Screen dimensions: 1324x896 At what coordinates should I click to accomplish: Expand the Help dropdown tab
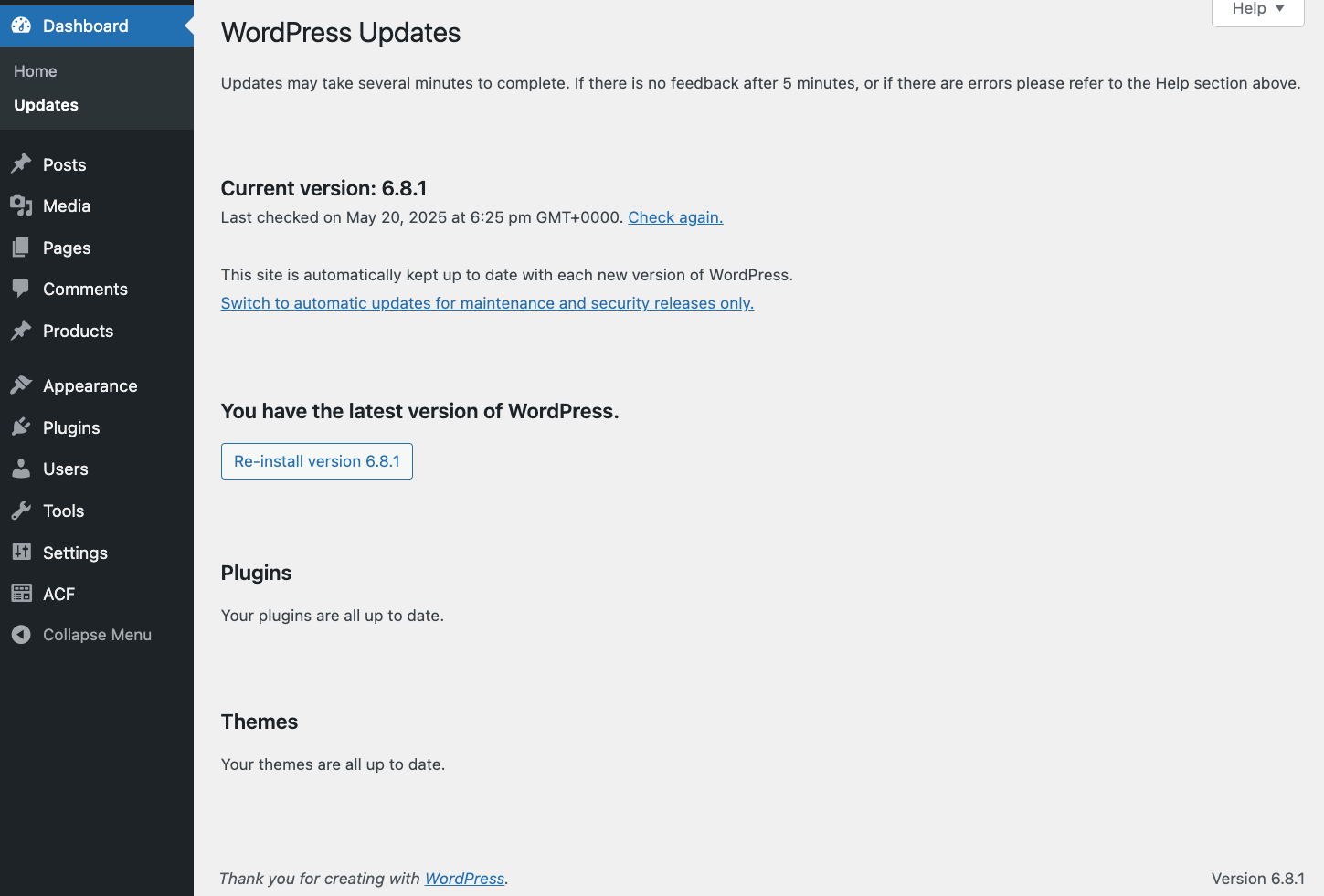tap(1257, 9)
